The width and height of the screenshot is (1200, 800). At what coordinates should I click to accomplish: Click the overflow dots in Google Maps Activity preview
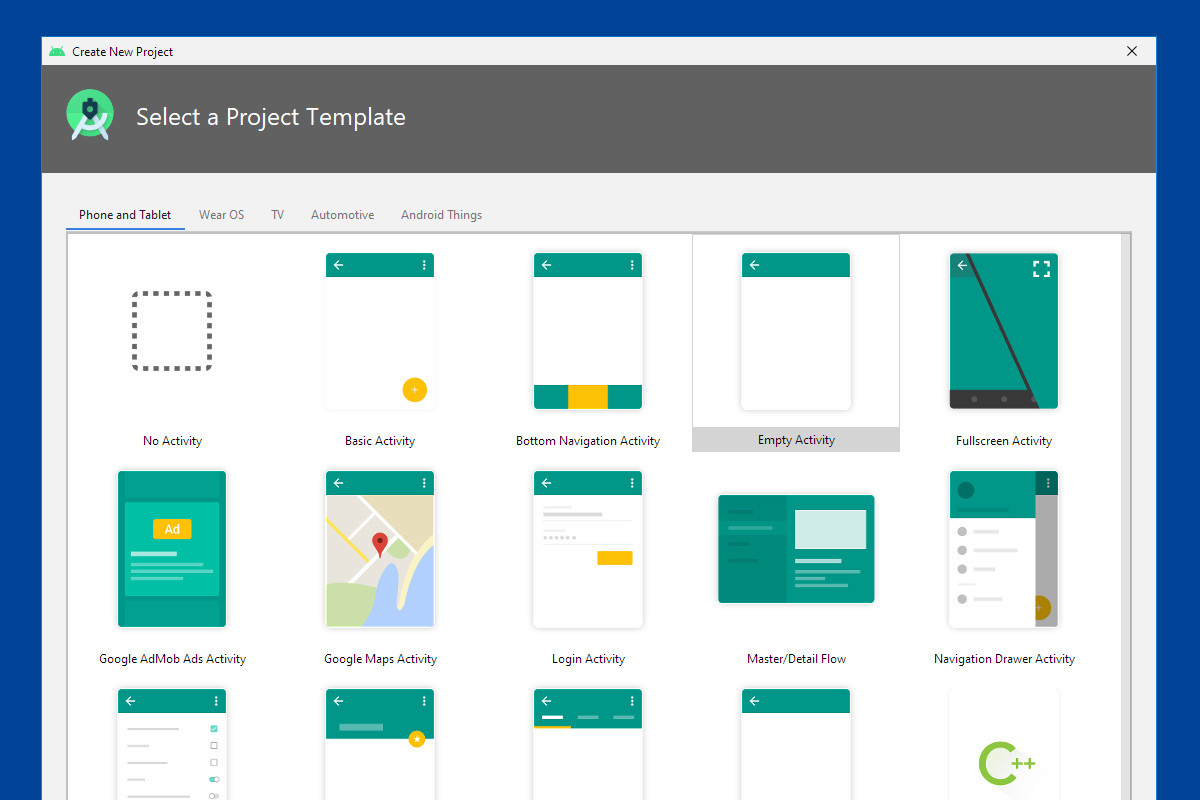[424, 483]
